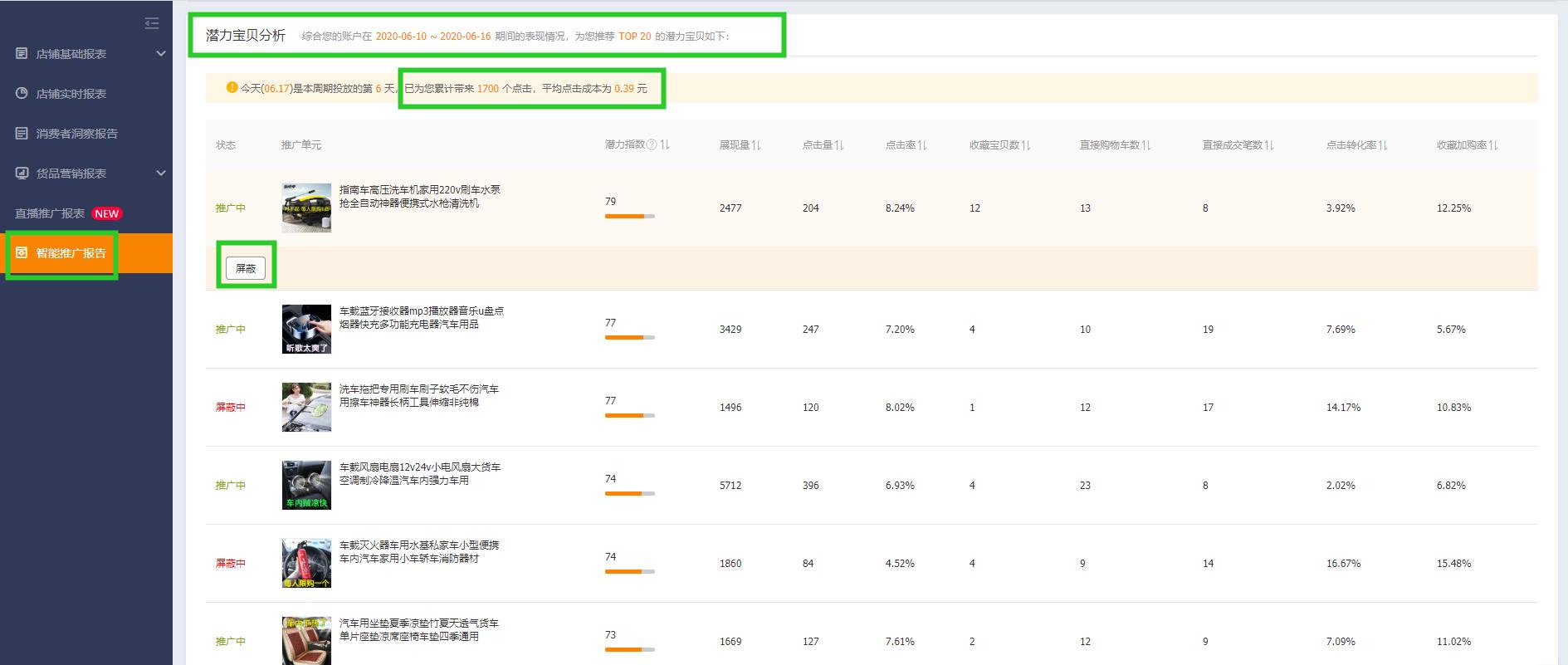
Task: Sort table by 点击率 column icon
Action: tap(922, 145)
